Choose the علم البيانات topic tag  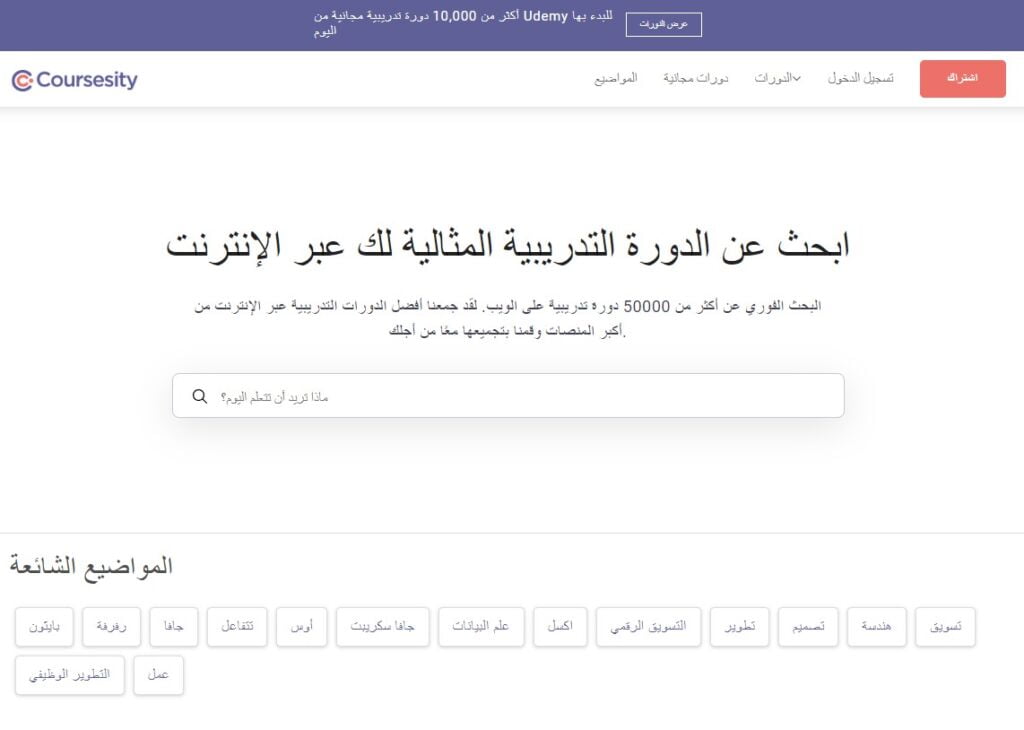pos(480,626)
